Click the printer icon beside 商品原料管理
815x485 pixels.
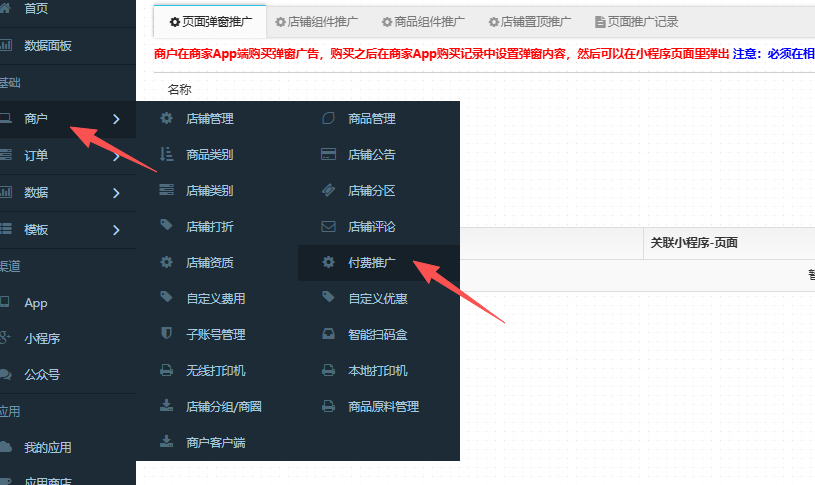[x=328, y=406]
